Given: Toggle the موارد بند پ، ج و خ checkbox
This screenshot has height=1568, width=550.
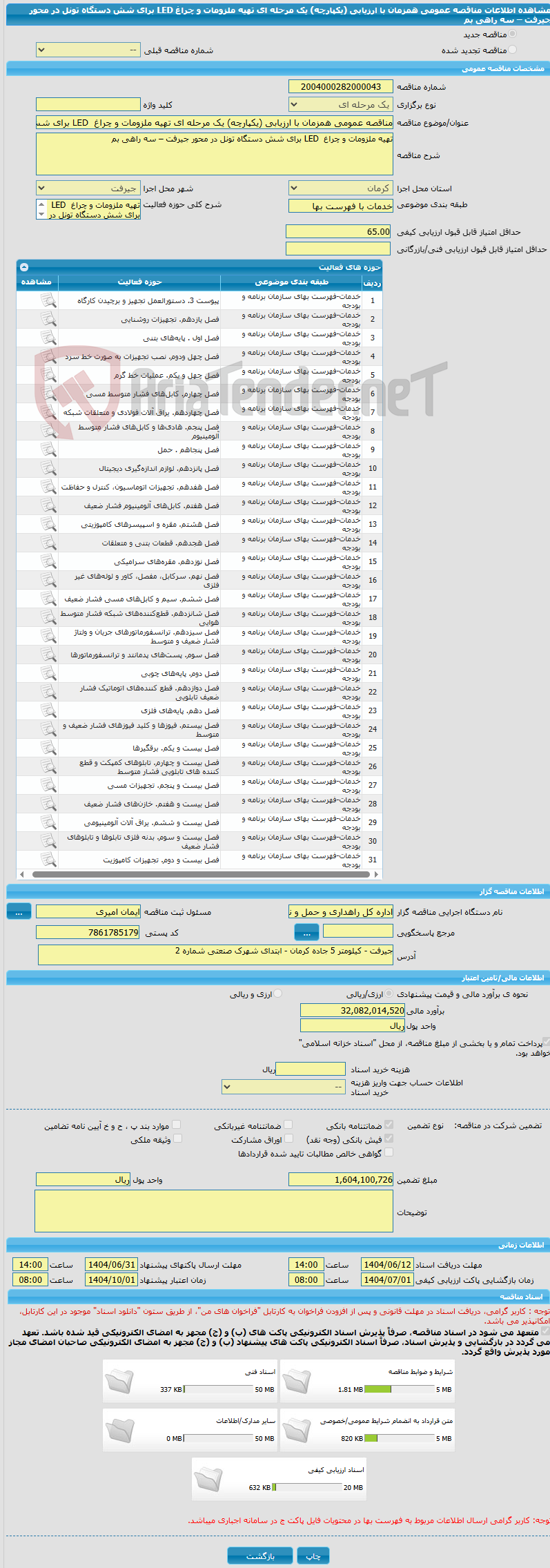Looking at the screenshot, I should (177, 1125).
